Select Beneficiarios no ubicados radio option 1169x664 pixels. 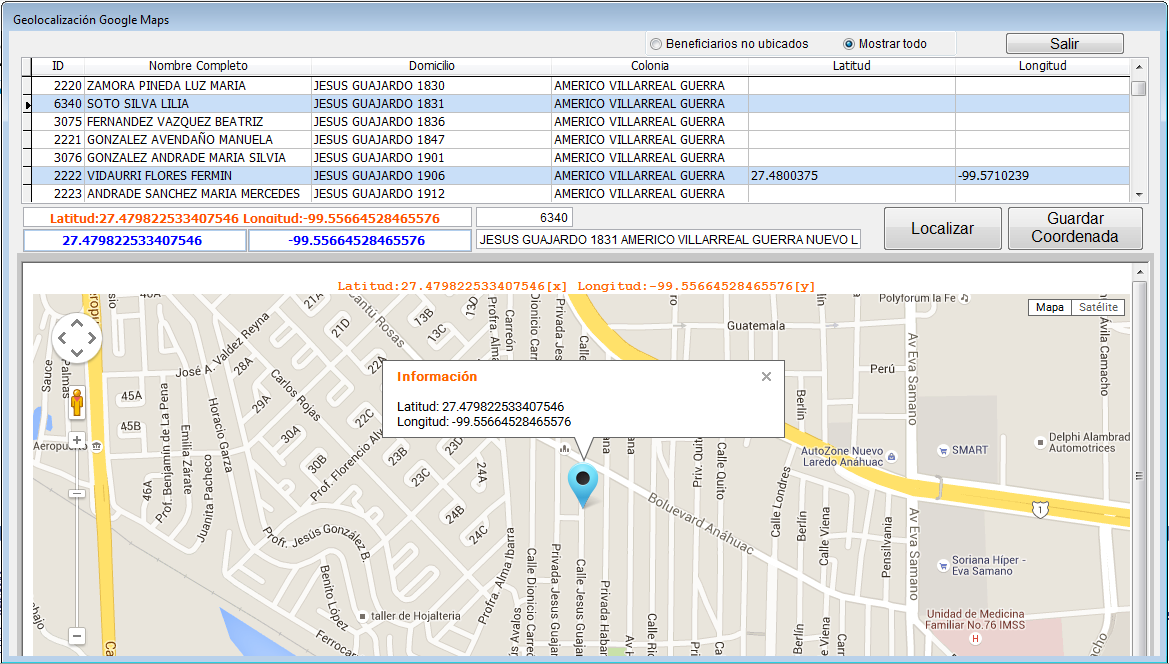(729, 44)
